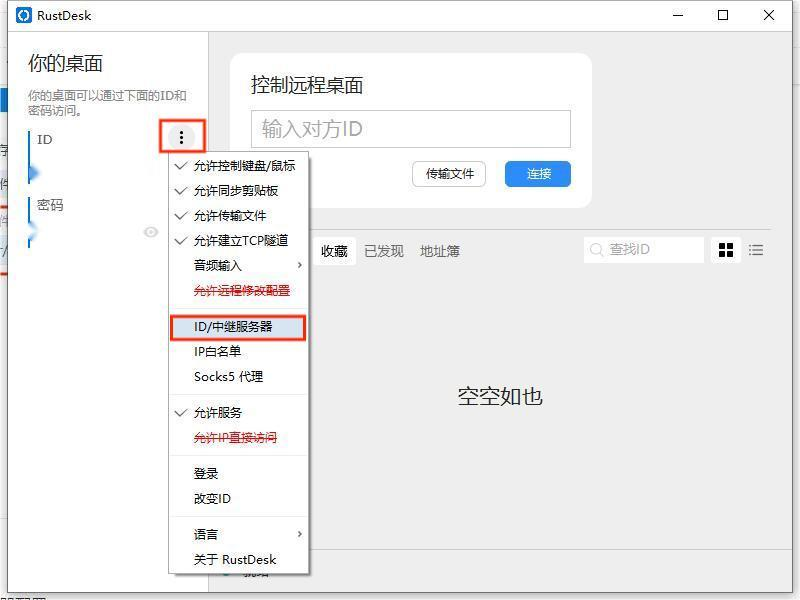
Task: Switch to grid view icon
Action: point(726,250)
